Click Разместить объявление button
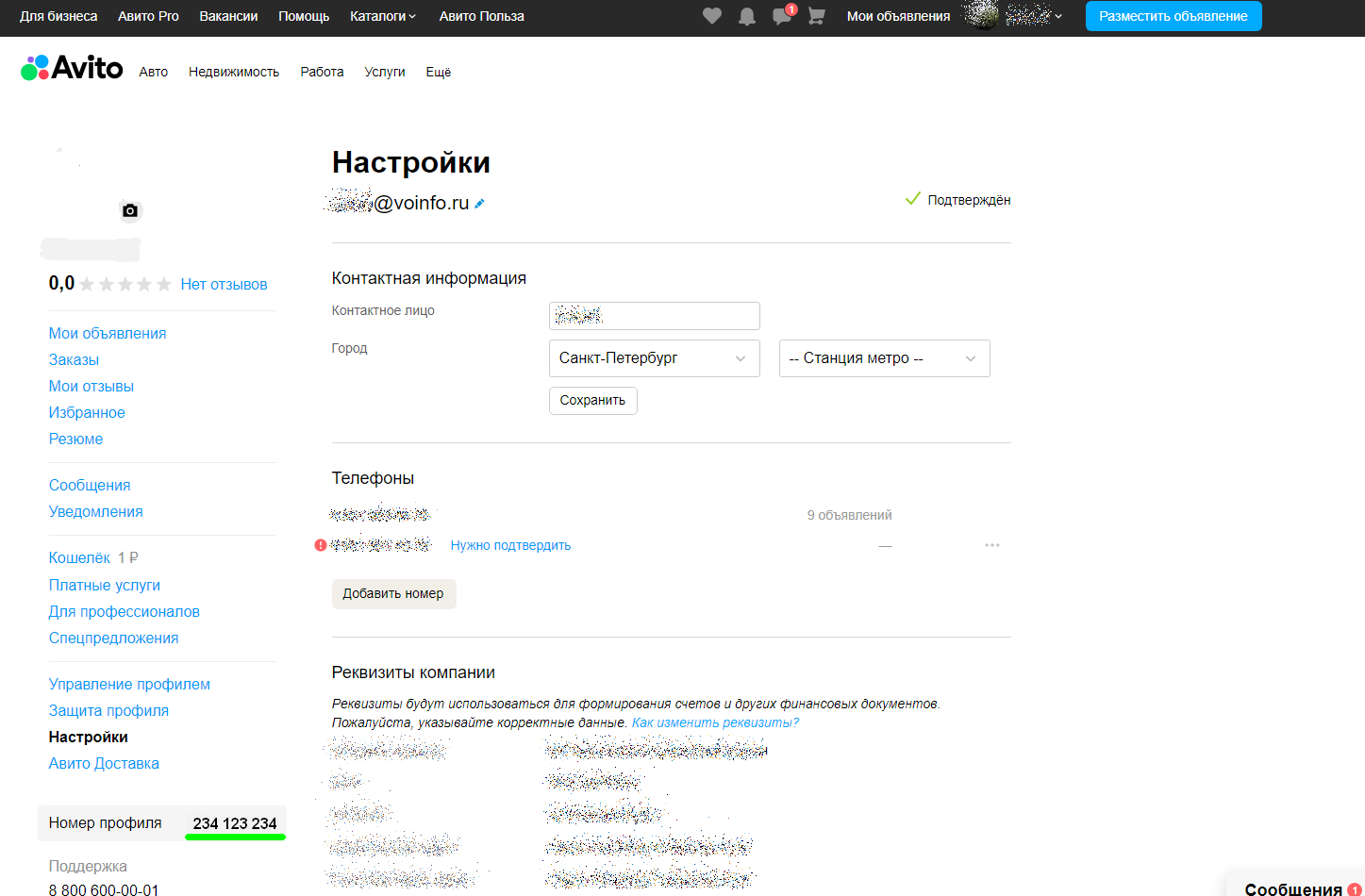 tap(1174, 16)
